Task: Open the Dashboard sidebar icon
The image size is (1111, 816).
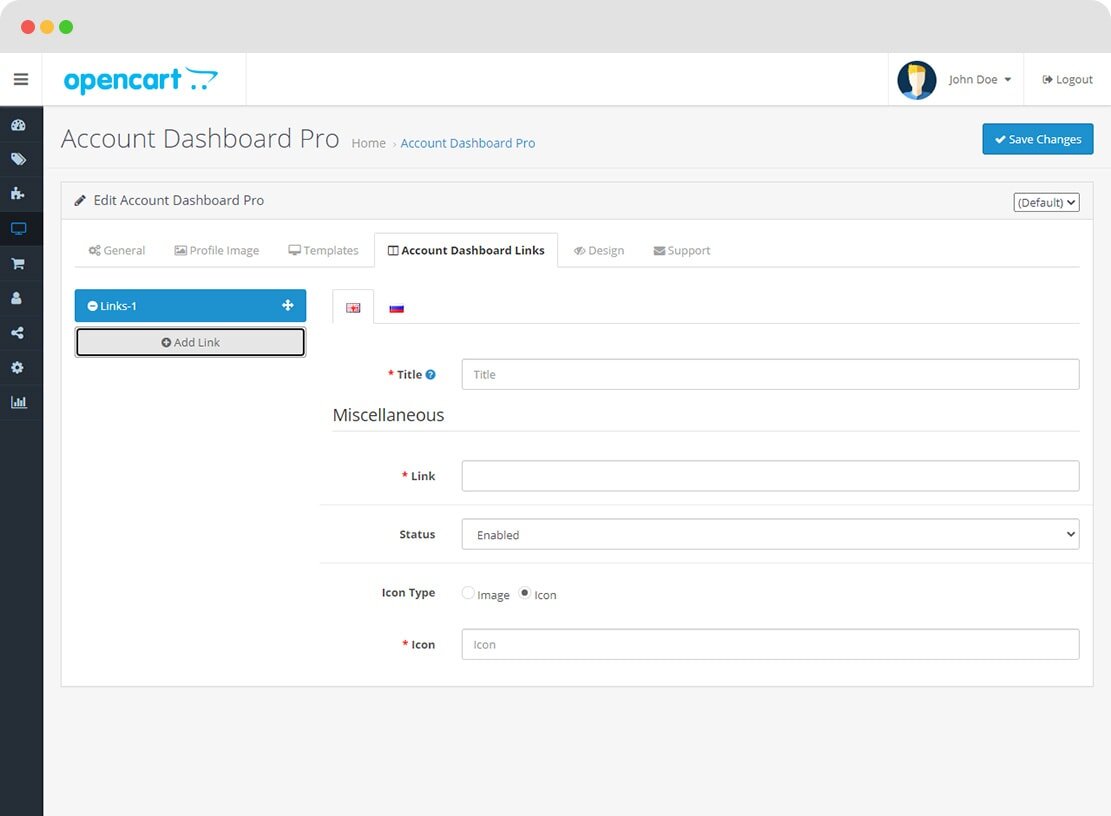Action: point(18,125)
